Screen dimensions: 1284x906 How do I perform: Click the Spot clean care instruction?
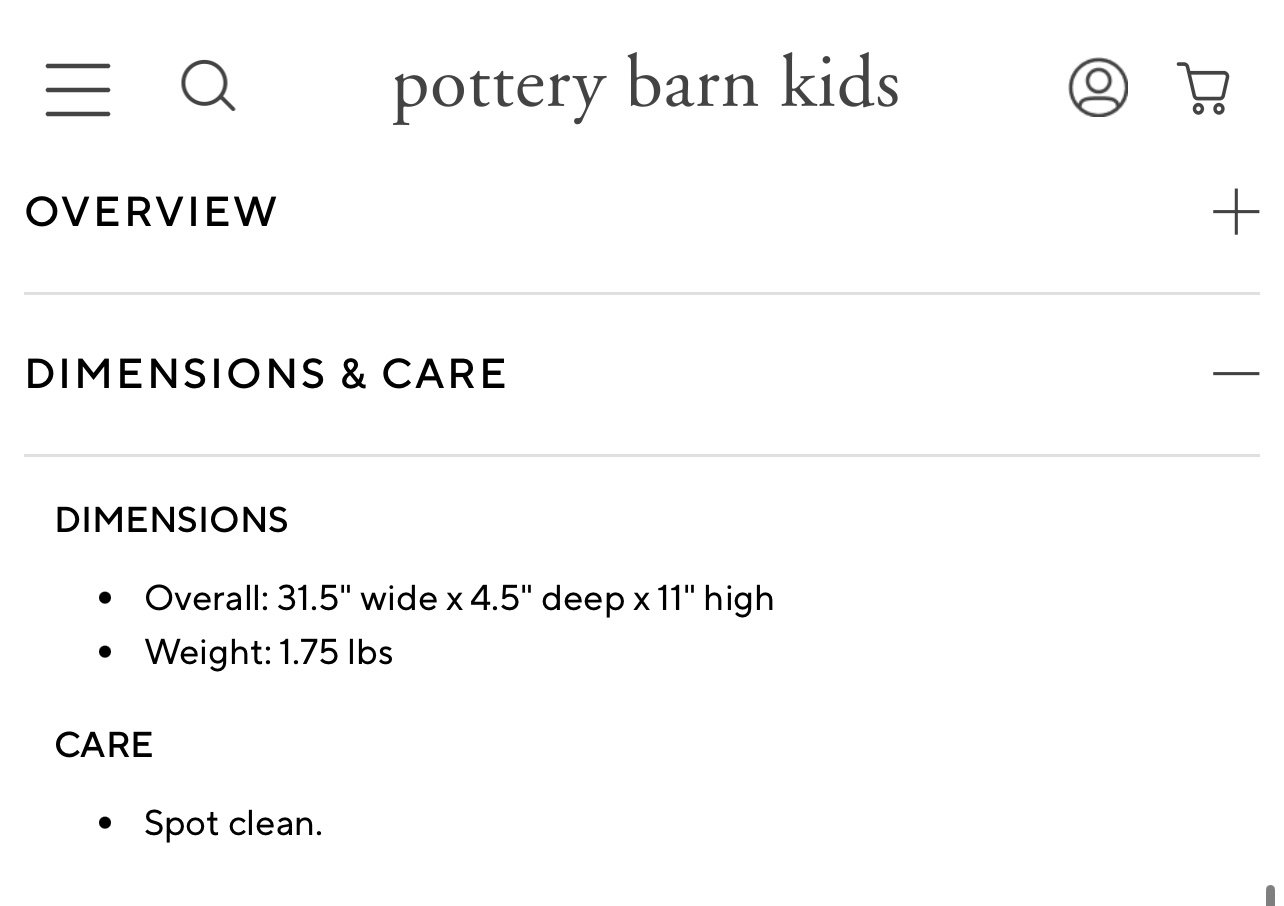(x=233, y=824)
